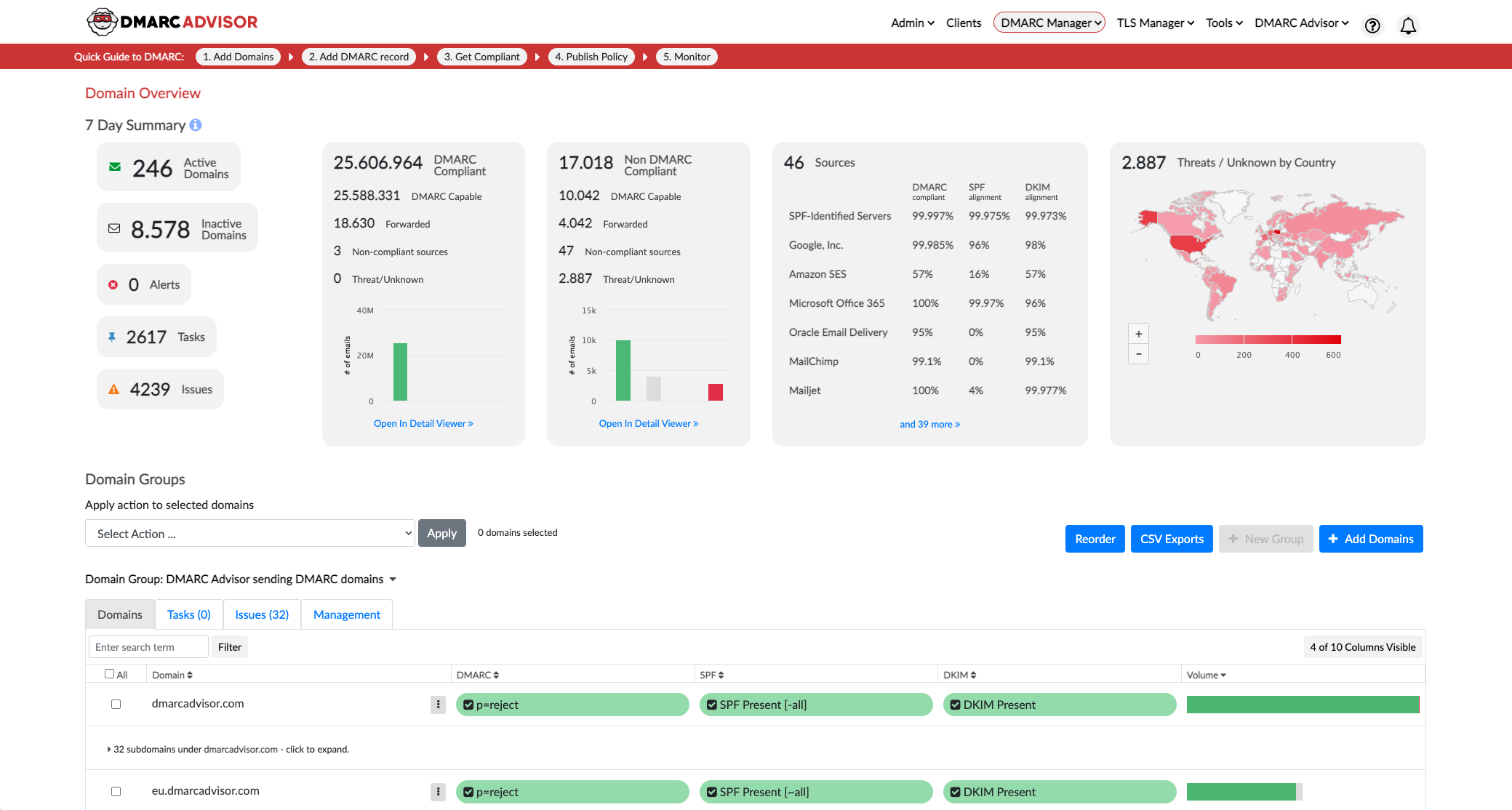Open the kebab menu for eu.dmarcadvisor.com
The height and width of the screenshot is (810, 1512).
(438, 792)
